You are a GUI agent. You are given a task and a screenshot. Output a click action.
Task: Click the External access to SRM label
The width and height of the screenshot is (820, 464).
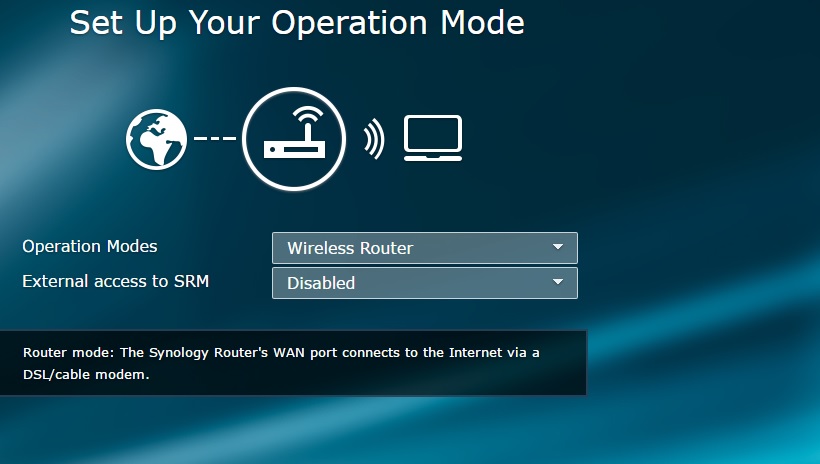click(116, 281)
